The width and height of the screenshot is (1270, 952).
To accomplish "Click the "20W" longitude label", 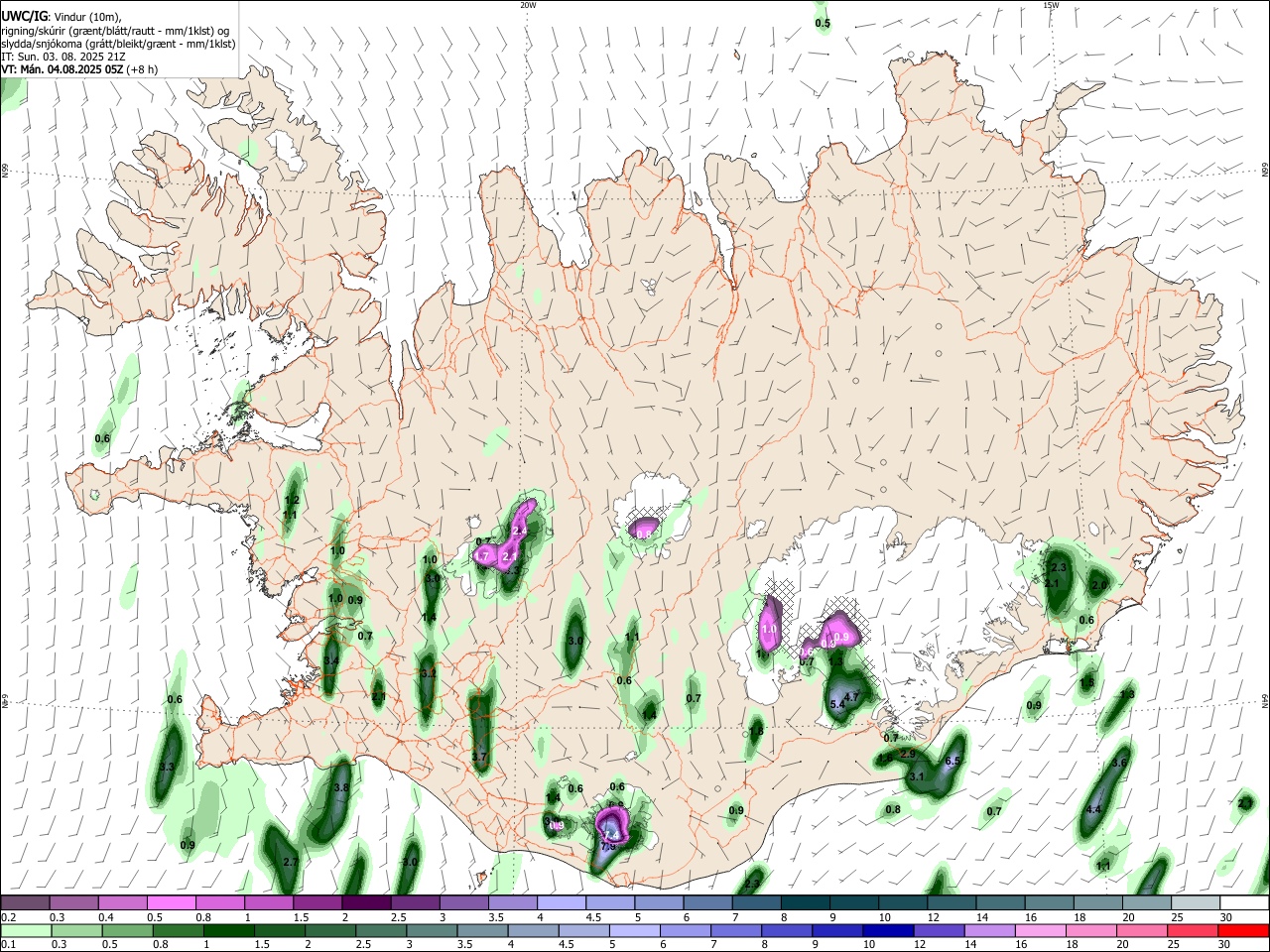I will click(x=528, y=5).
